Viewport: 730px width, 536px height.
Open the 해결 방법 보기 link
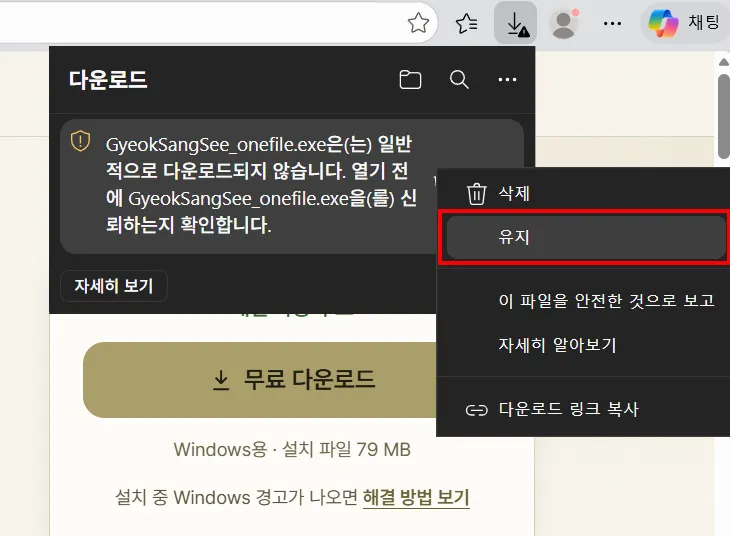coord(416,497)
